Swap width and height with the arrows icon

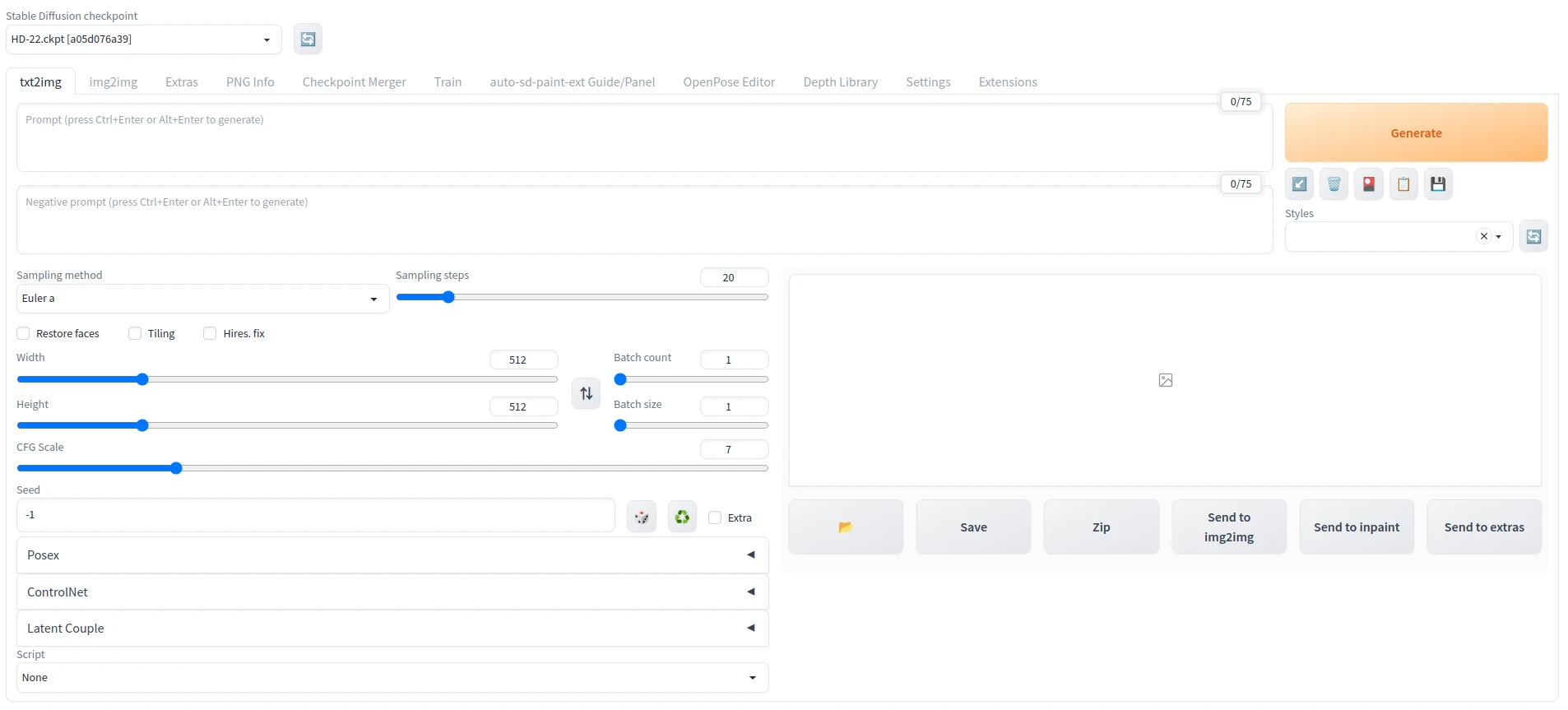[x=586, y=393]
